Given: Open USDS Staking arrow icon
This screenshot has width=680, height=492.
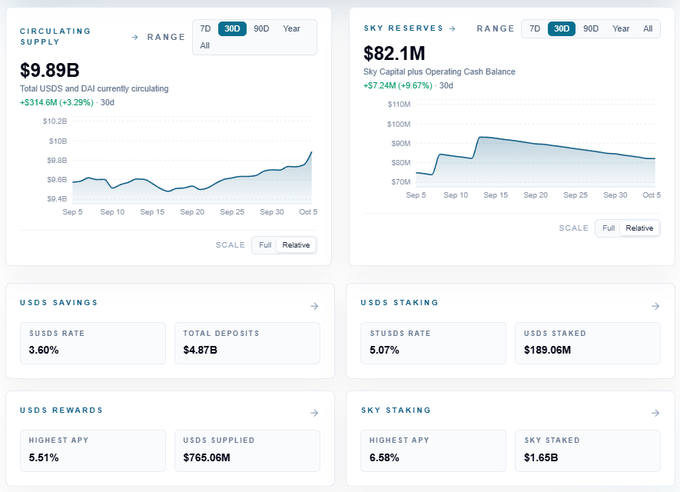Looking at the screenshot, I should point(655,306).
